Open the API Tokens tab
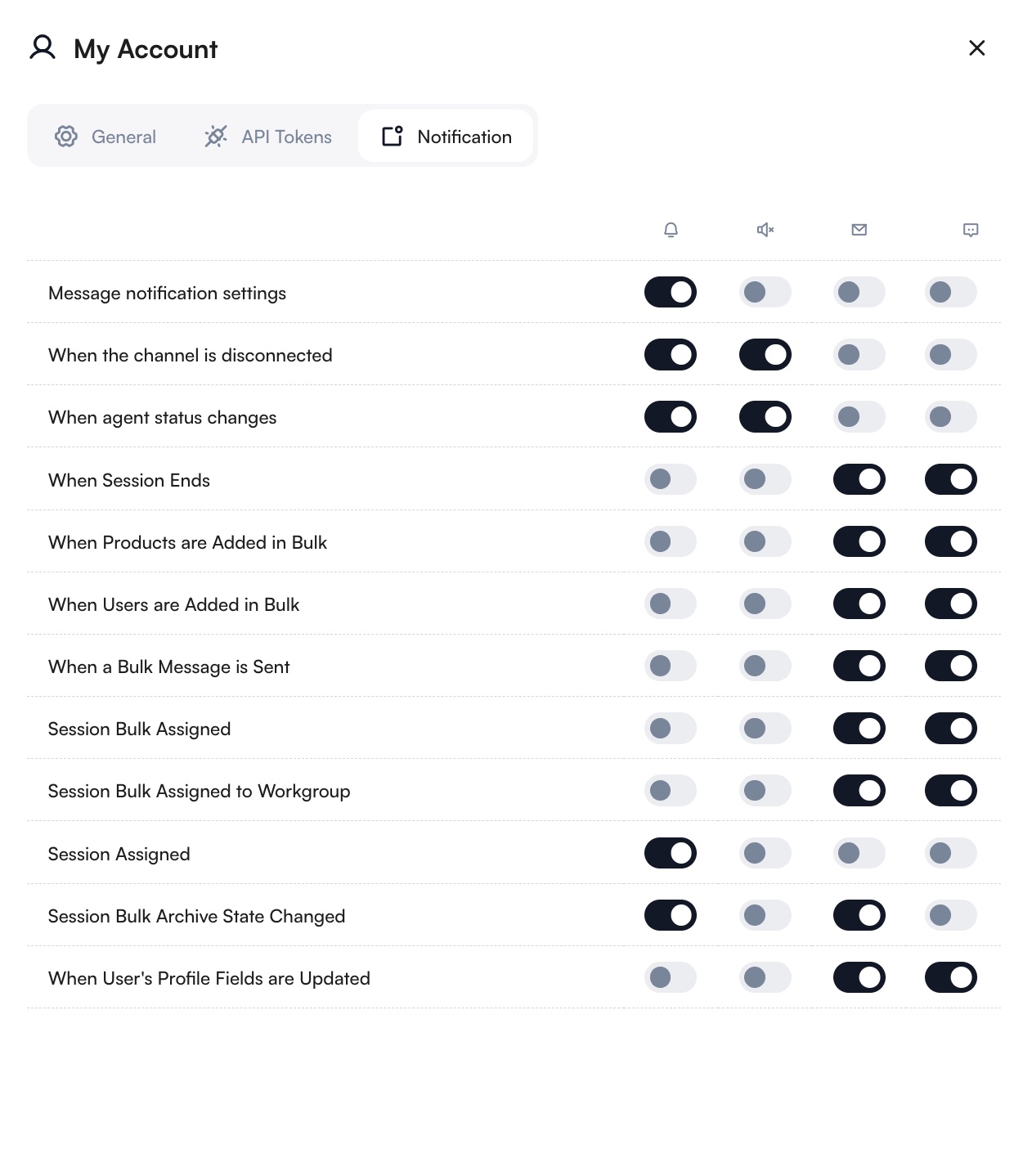Screen dimensions: 1032x1176 pyautogui.click(x=268, y=137)
